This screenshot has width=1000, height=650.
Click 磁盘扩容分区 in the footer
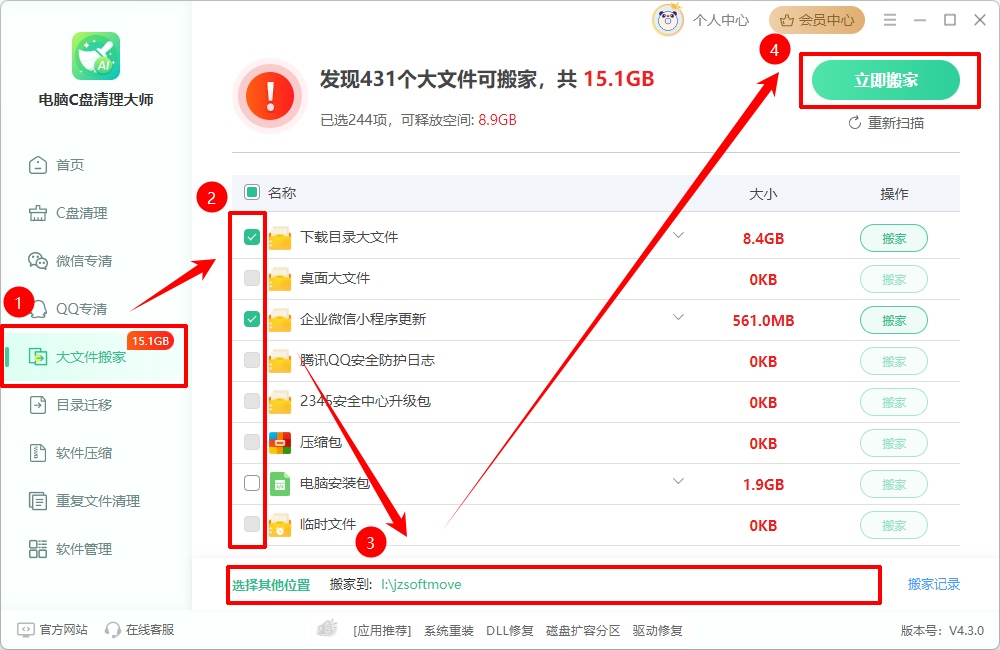[x=583, y=630]
